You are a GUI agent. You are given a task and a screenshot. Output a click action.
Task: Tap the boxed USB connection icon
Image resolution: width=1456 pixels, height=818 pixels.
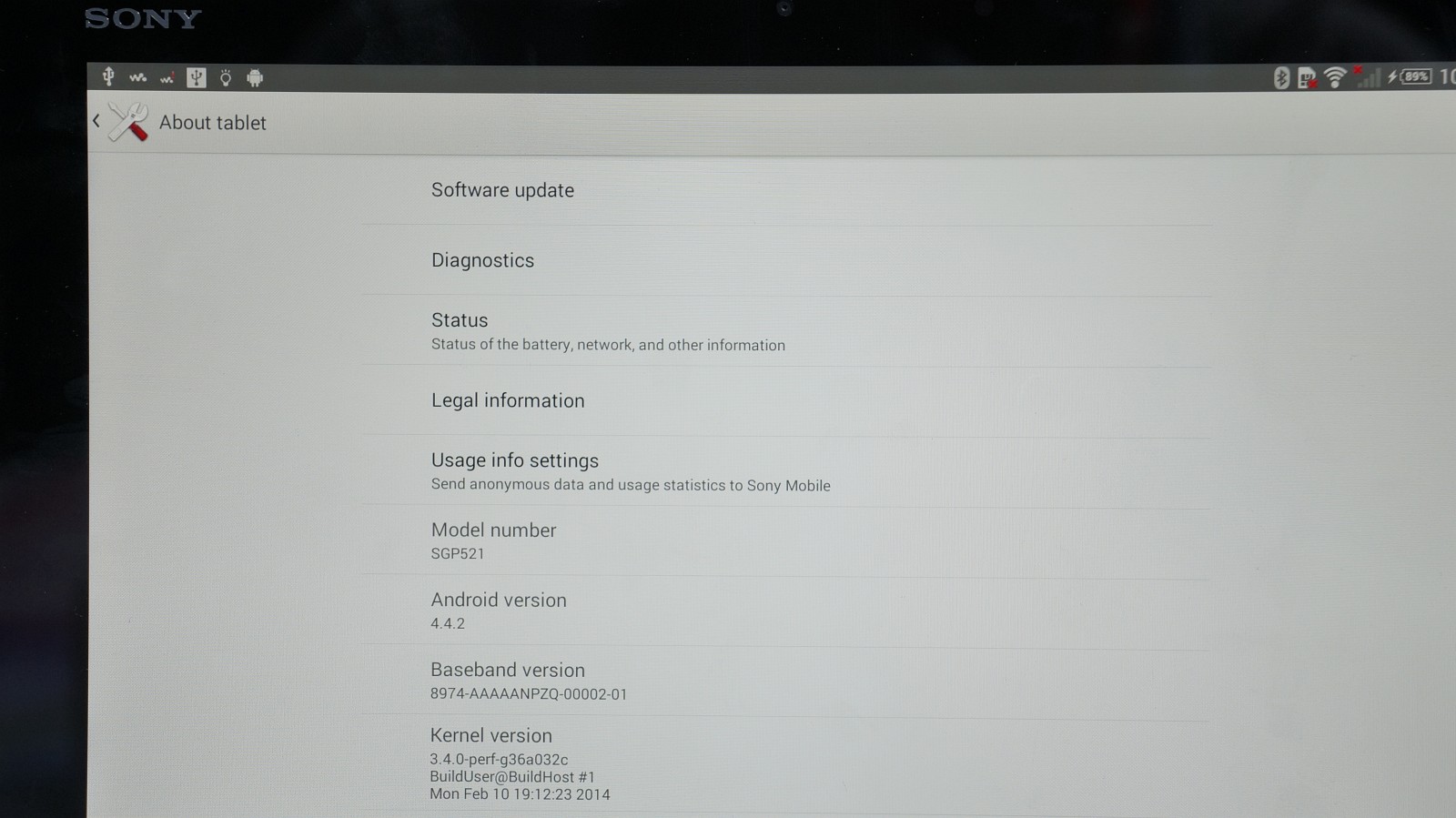pos(197,77)
